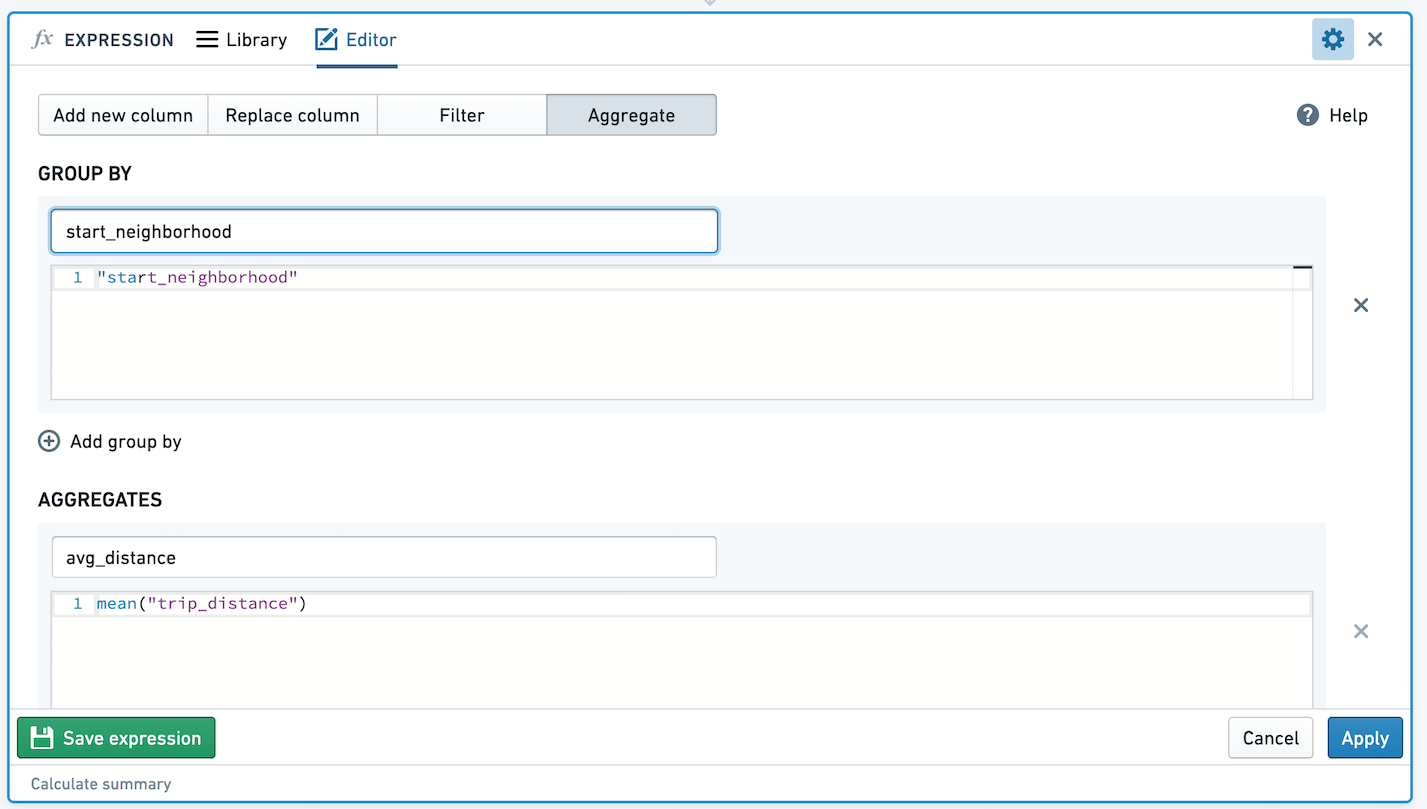Select the Aggregate mode
1427x809 pixels.
(631, 115)
